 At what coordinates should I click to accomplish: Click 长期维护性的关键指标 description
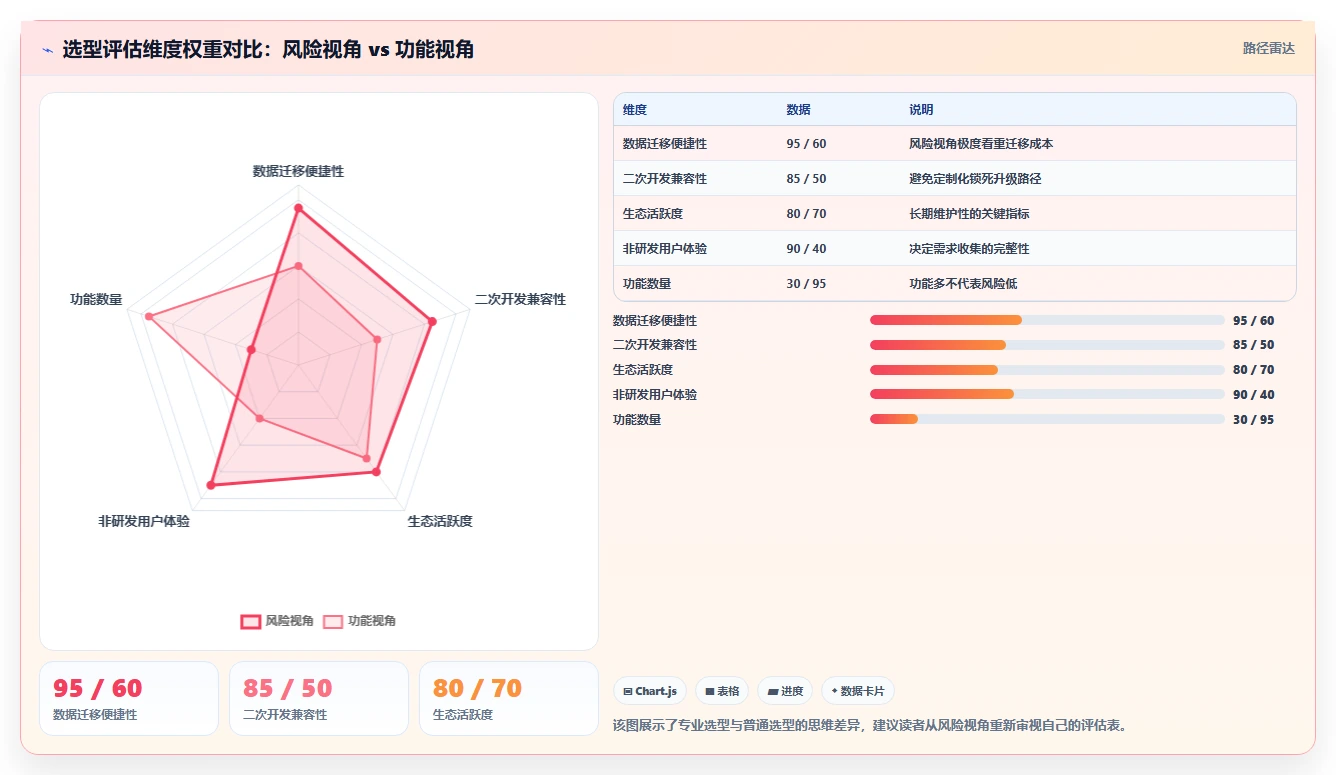point(969,214)
